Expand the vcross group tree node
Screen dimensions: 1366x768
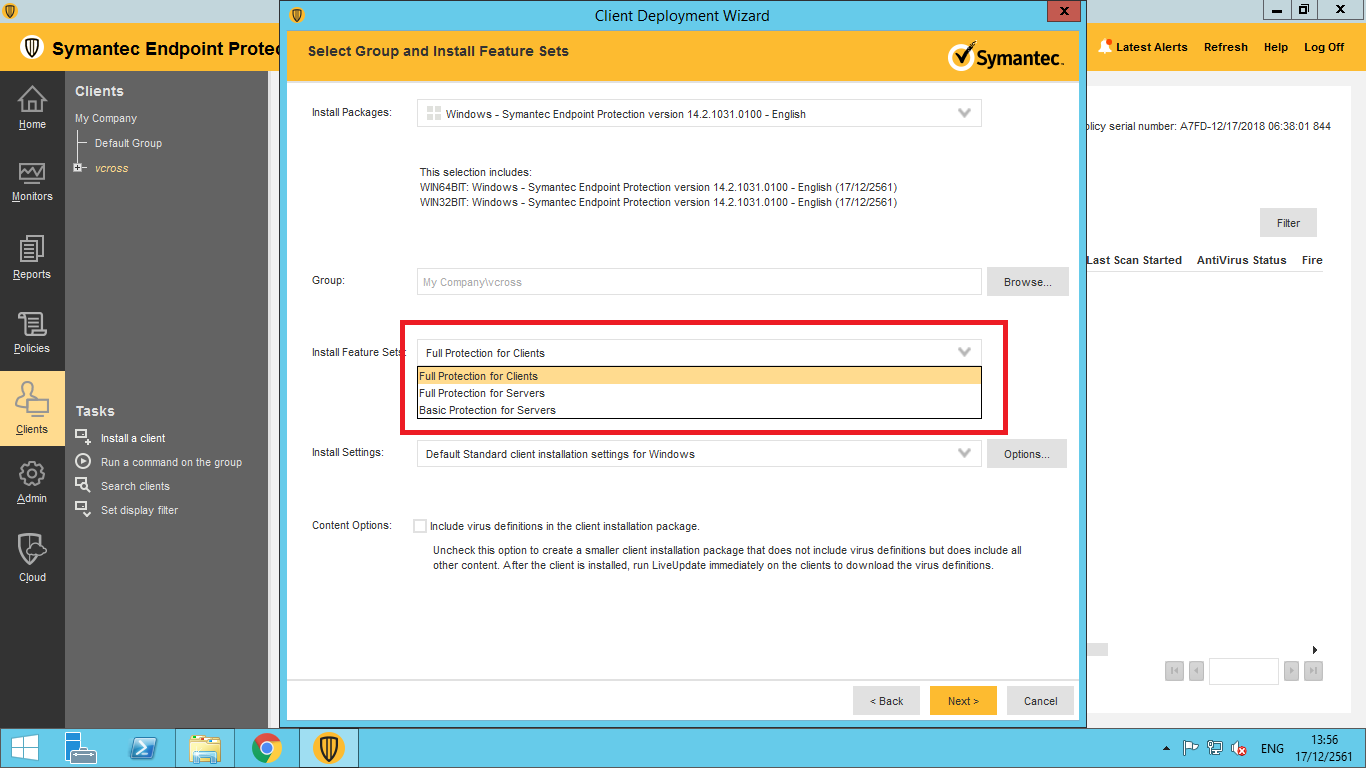[x=78, y=168]
